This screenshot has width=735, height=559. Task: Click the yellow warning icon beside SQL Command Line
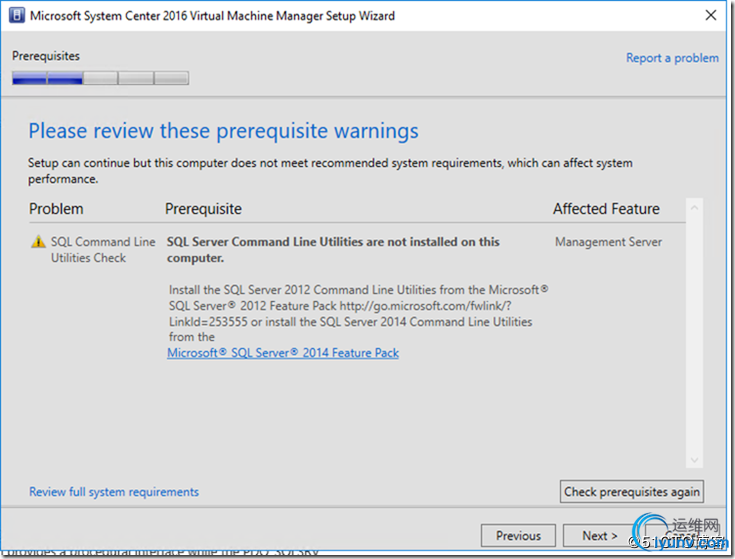38,242
